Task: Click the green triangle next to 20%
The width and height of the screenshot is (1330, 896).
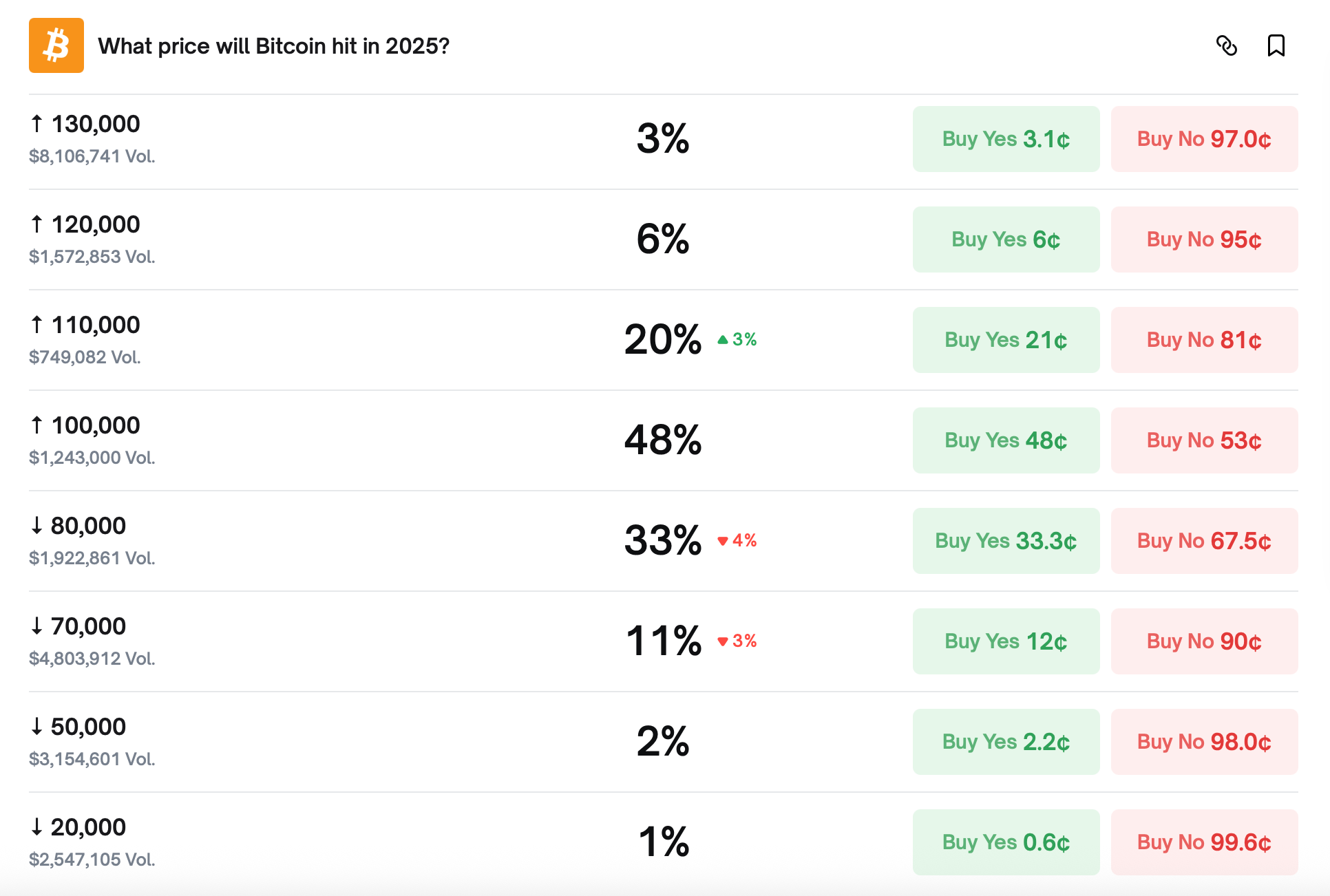Action: [x=721, y=339]
